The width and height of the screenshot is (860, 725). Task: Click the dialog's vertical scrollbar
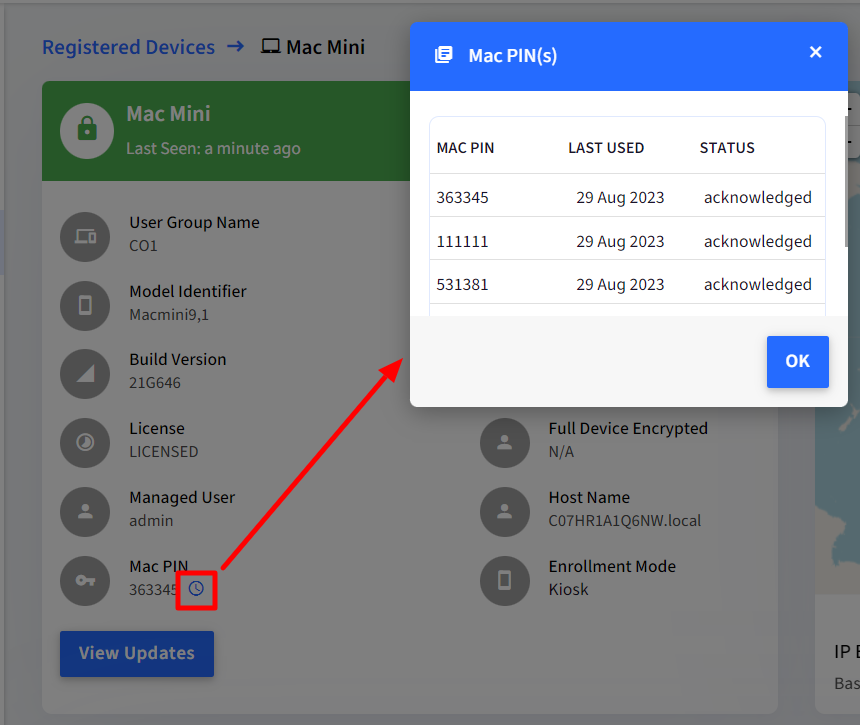tap(846, 181)
